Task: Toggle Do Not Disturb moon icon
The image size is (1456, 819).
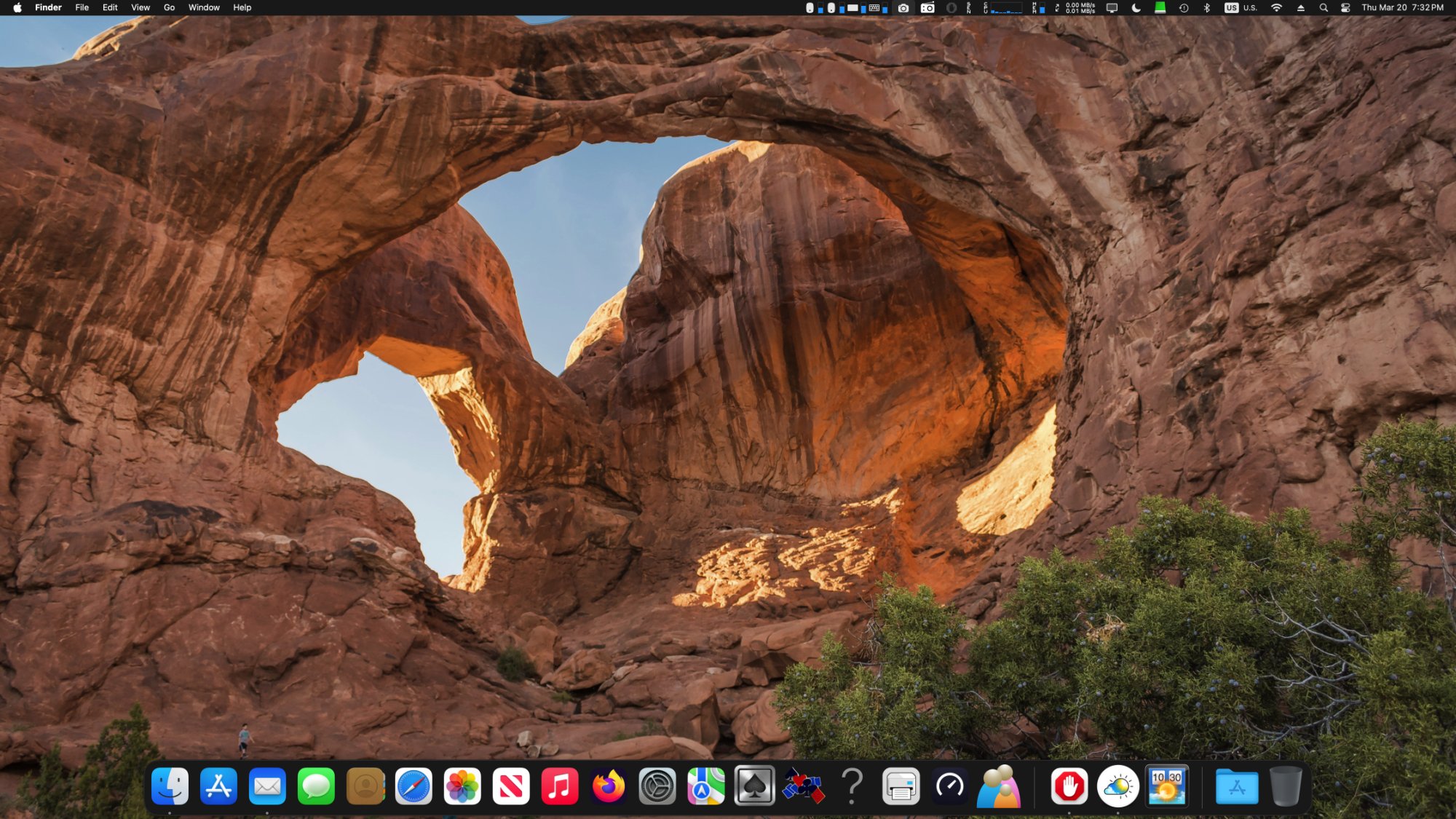Action: [1136, 8]
